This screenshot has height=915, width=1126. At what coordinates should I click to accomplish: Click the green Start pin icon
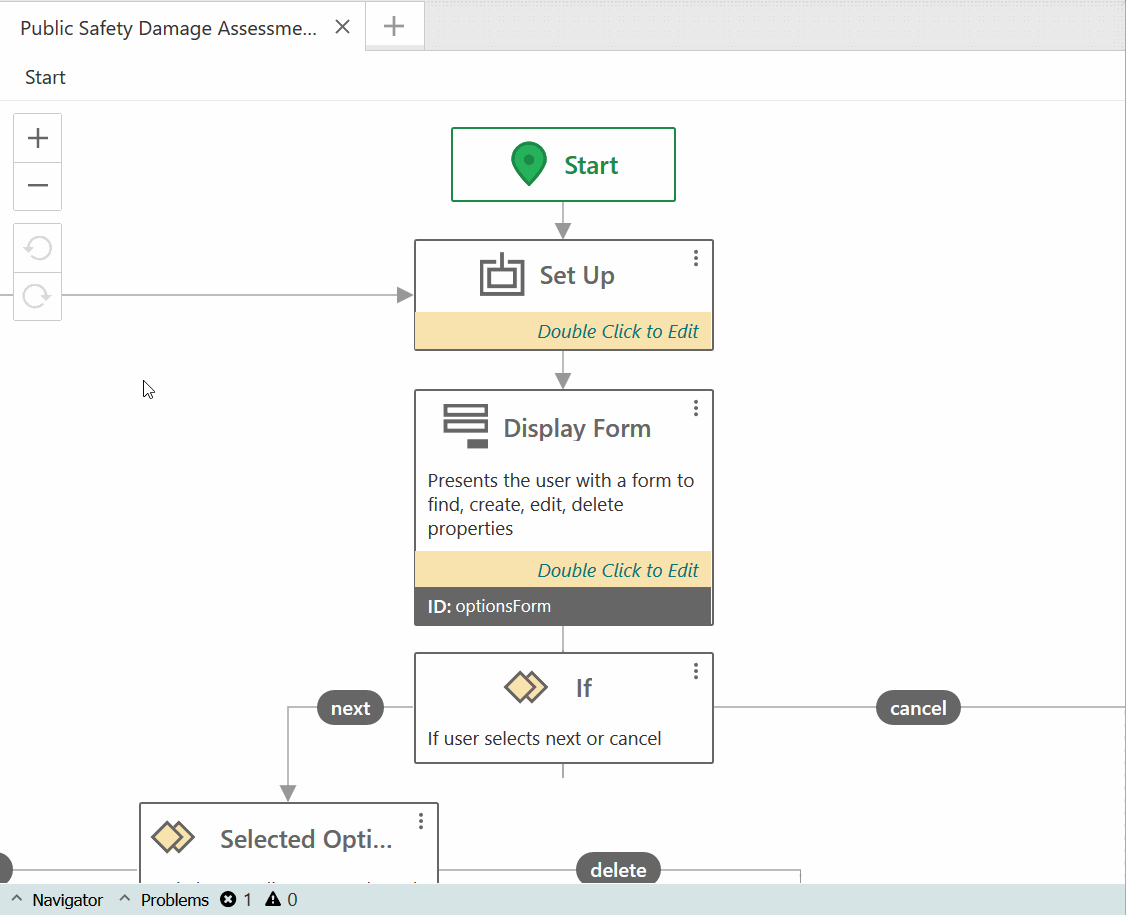coord(529,165)
